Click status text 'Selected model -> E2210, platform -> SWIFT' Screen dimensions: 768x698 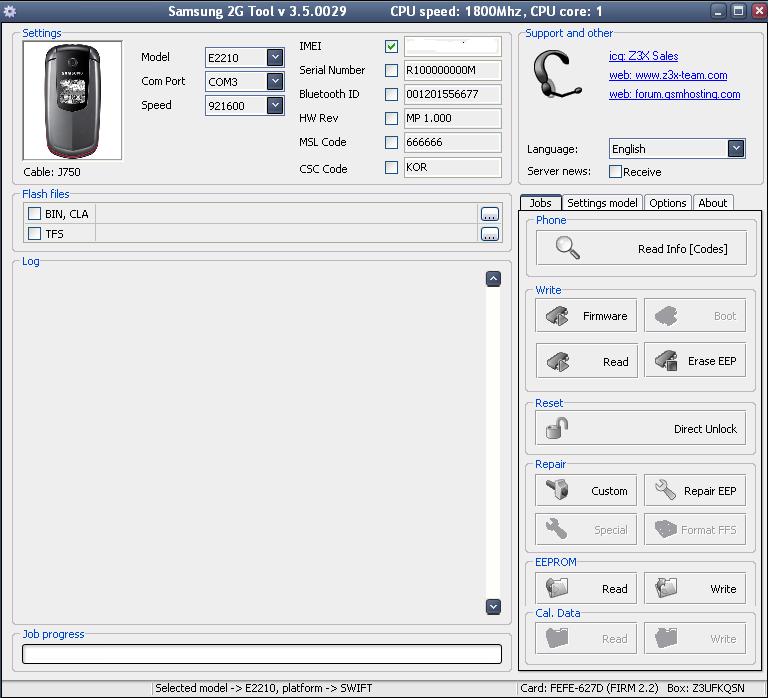point(264,688)
